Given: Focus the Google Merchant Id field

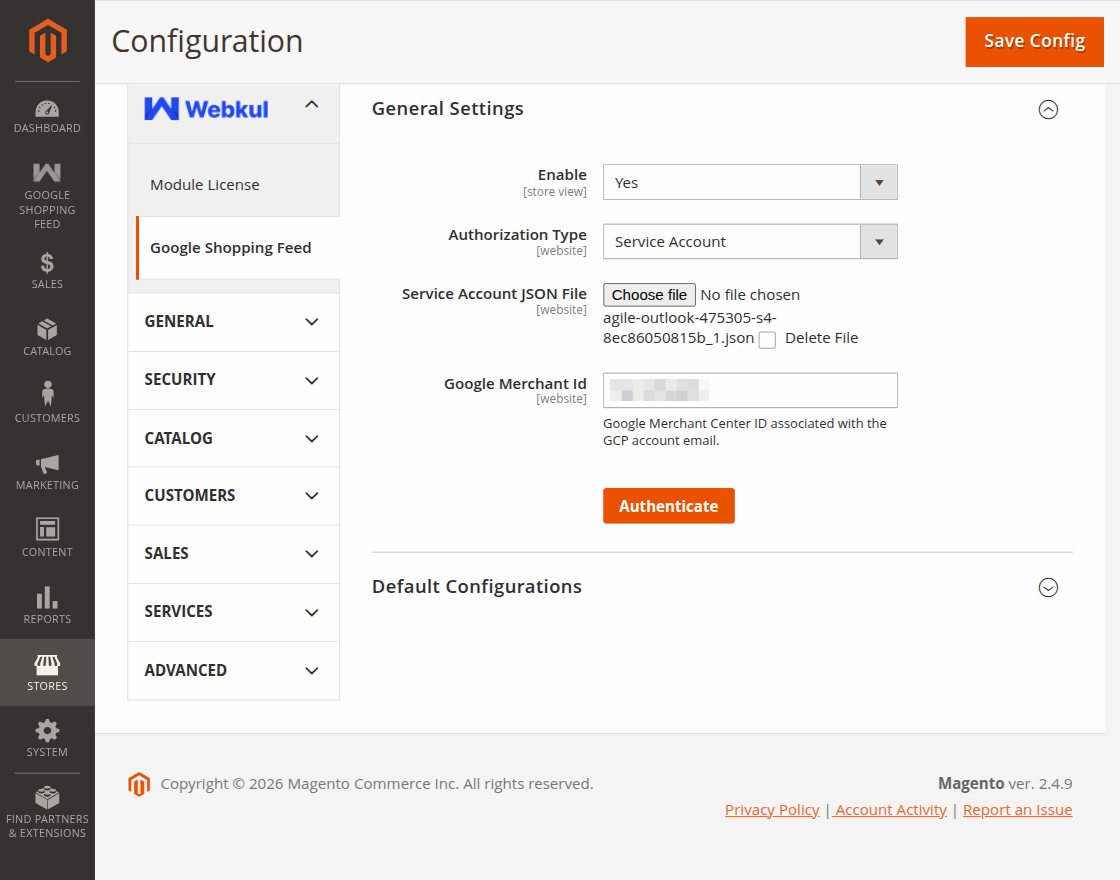Looking at the screenshot, I should coord(750,390).
